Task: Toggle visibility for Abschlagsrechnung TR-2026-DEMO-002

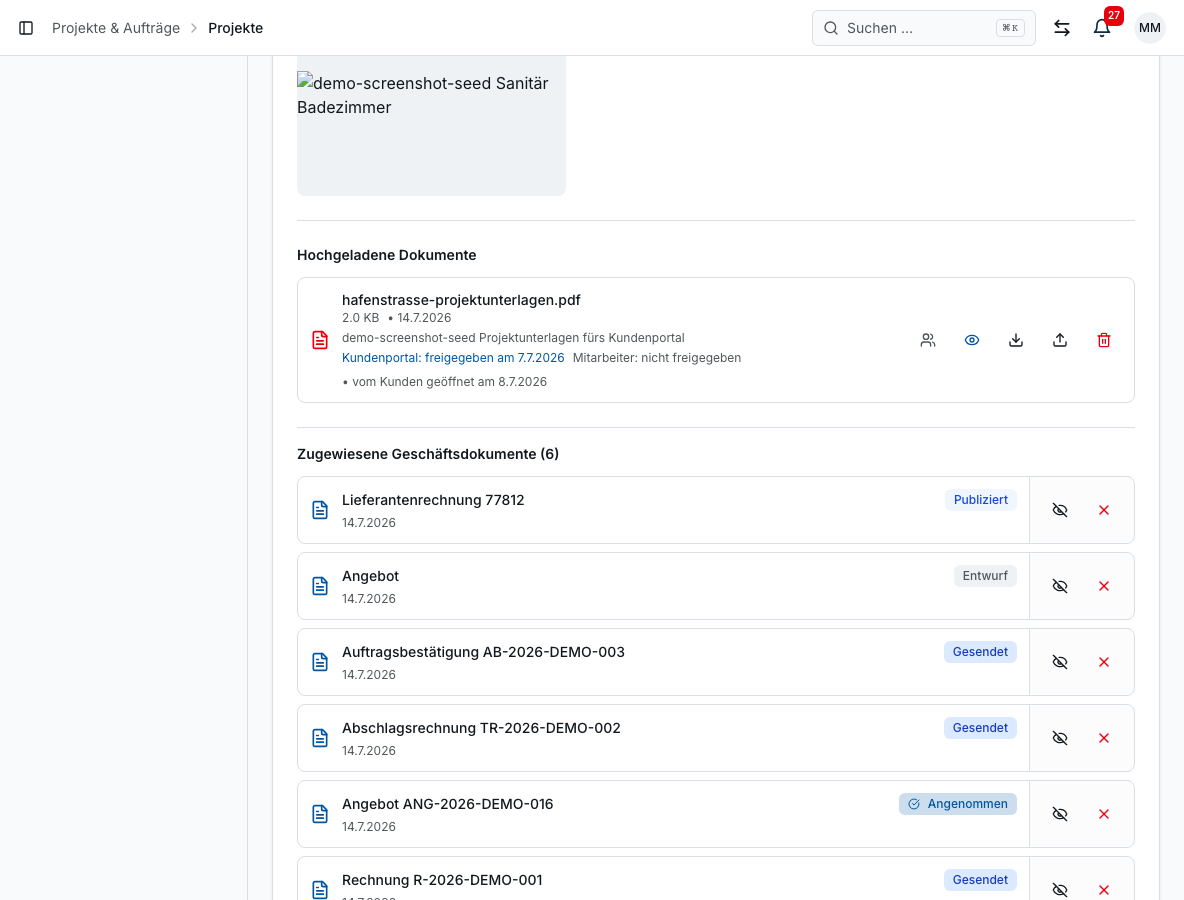Action: click(x=1059, y=738)
